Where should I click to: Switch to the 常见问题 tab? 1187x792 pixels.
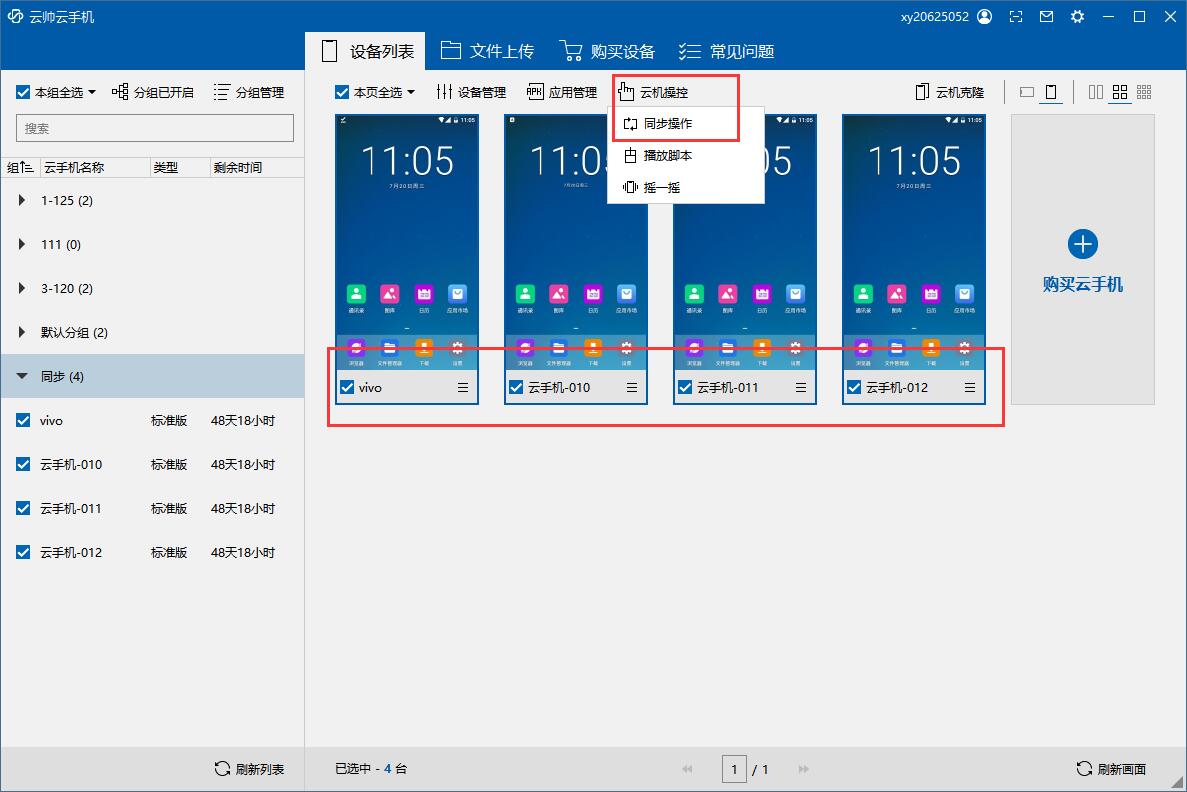726,51
